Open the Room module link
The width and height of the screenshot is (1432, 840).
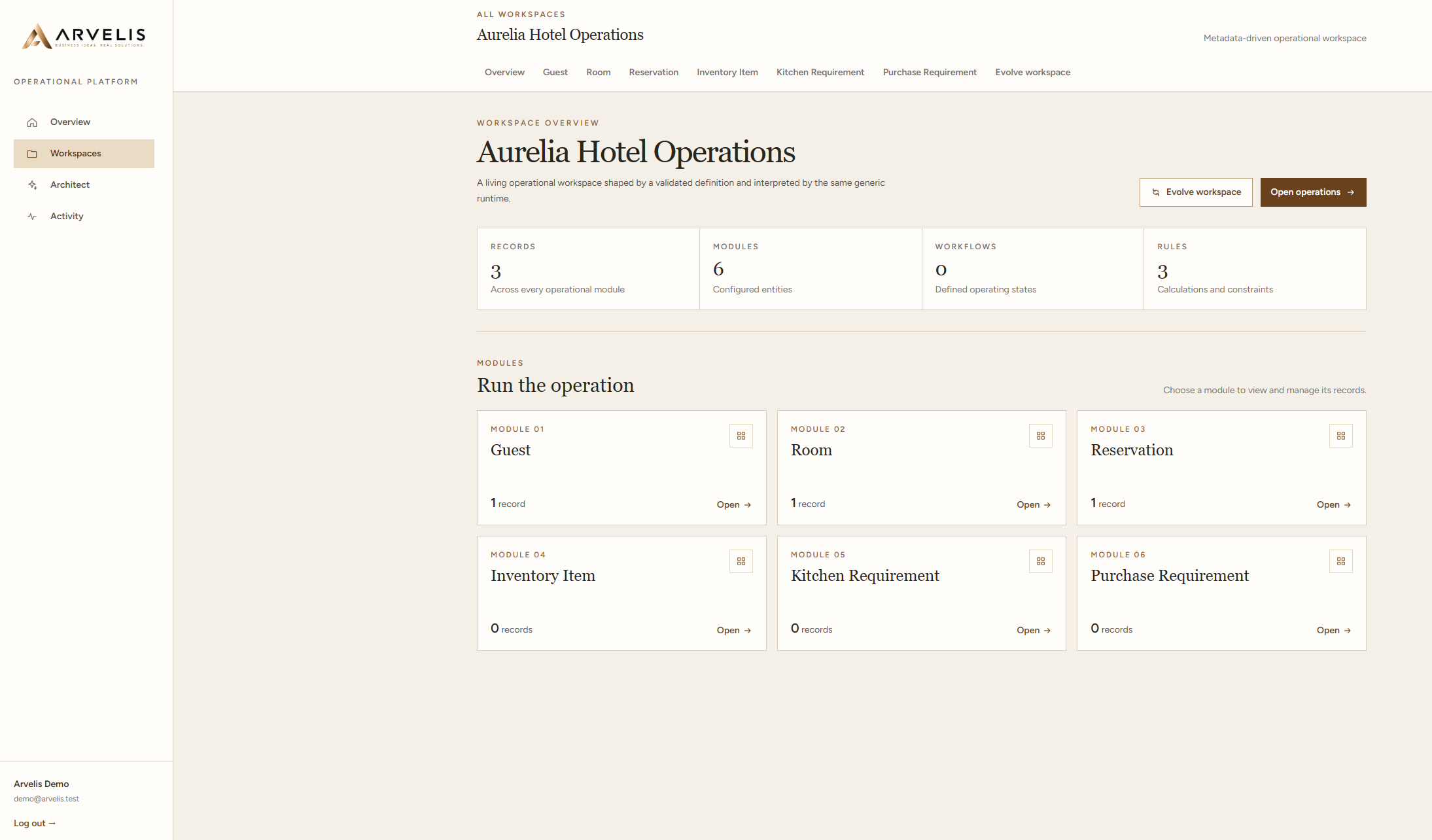[1034, 505]
